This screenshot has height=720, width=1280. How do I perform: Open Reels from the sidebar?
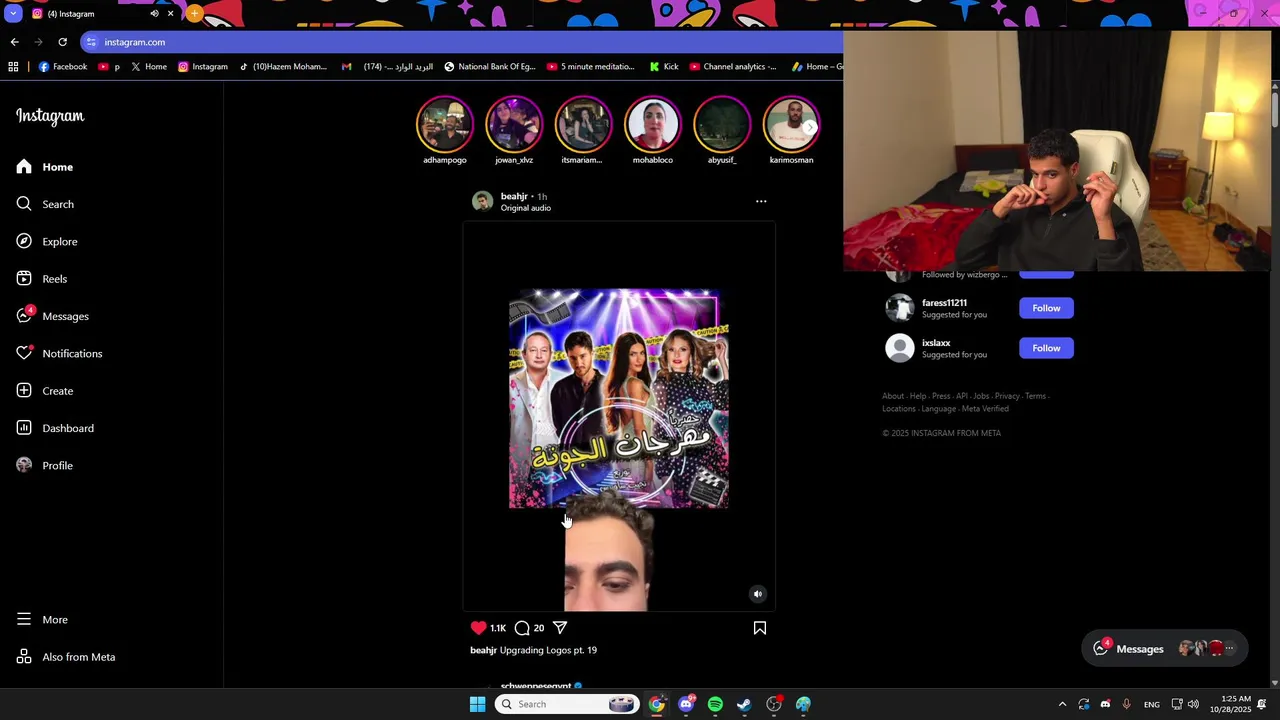pos(42,279)
